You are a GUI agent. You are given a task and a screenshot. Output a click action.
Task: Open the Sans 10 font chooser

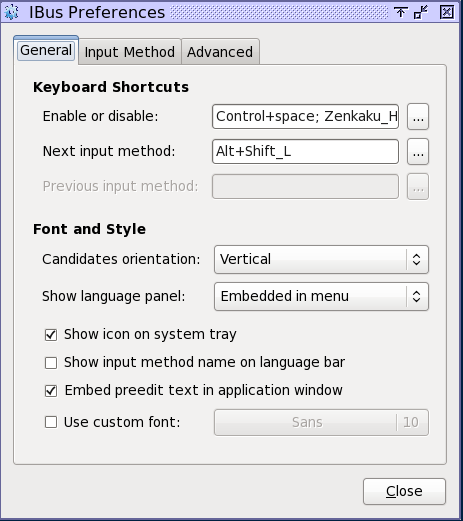321,422
